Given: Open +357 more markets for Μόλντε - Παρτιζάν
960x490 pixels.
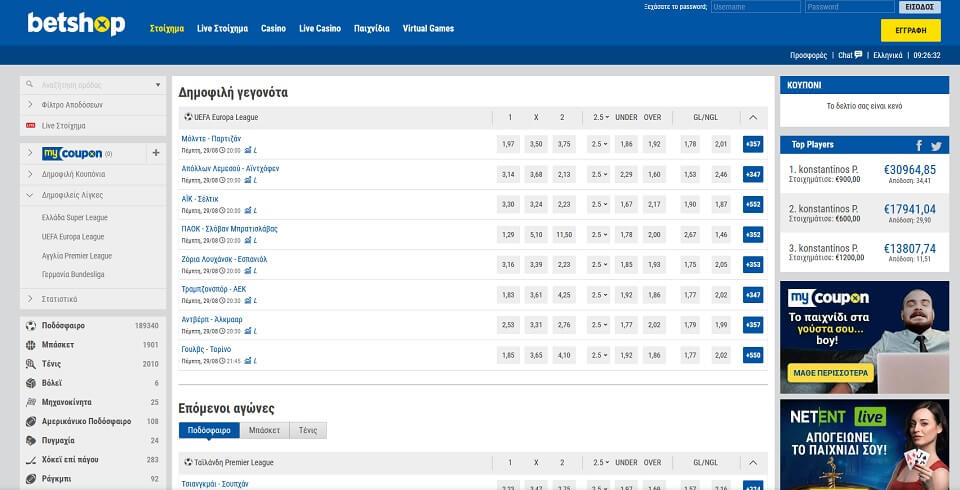Looking at the screenshot, I should [753, 145].
